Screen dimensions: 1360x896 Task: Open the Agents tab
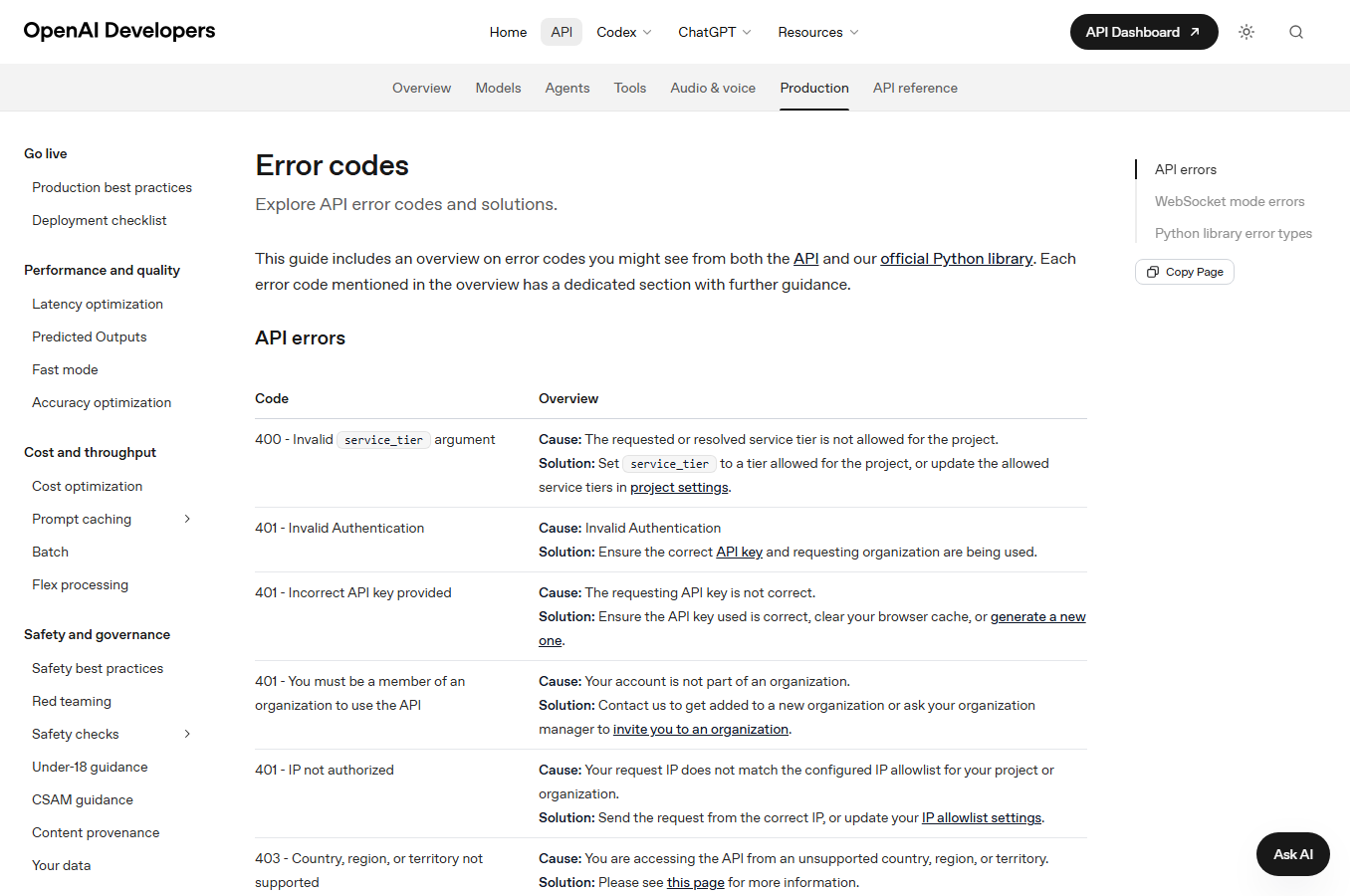click(x=567, y=88)
